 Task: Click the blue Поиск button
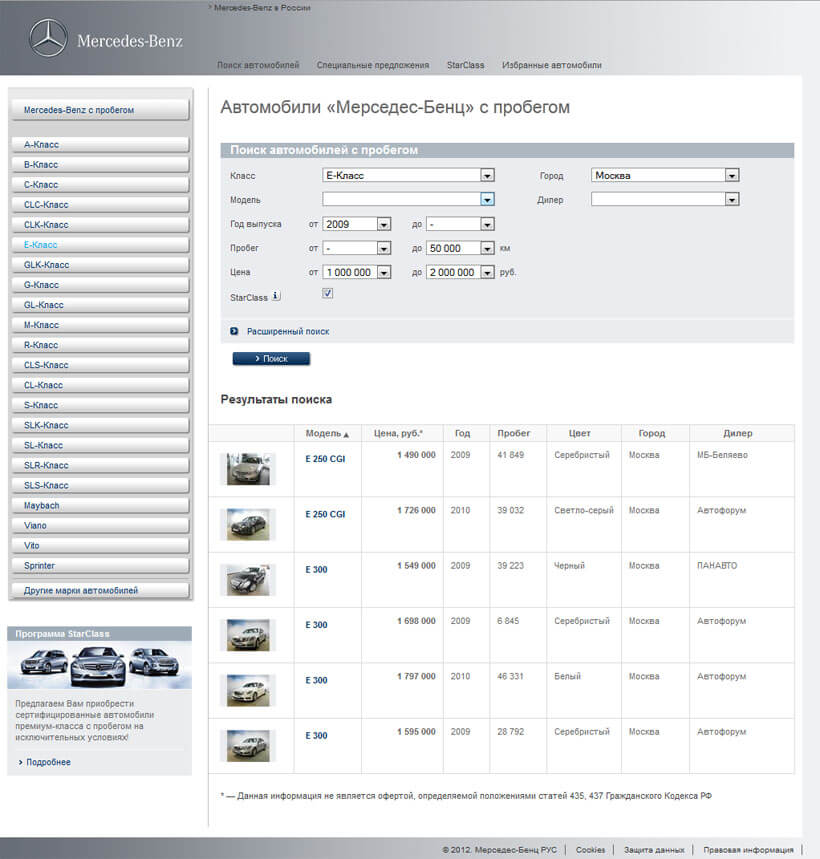[271, 359]
